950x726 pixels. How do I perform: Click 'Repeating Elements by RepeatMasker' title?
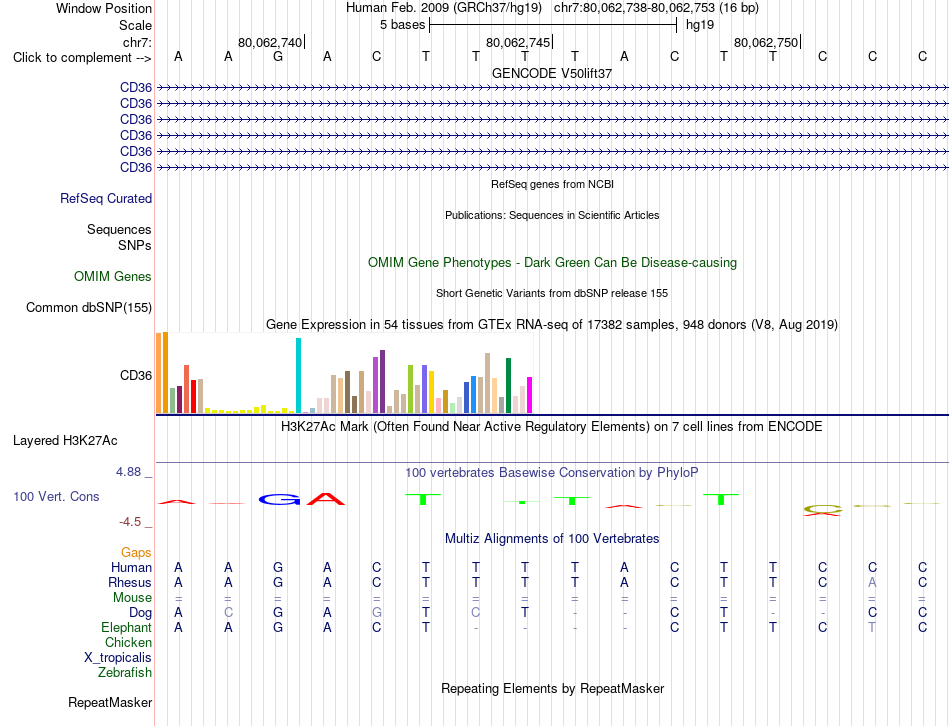pyautogui.click(x=553, y=689)
